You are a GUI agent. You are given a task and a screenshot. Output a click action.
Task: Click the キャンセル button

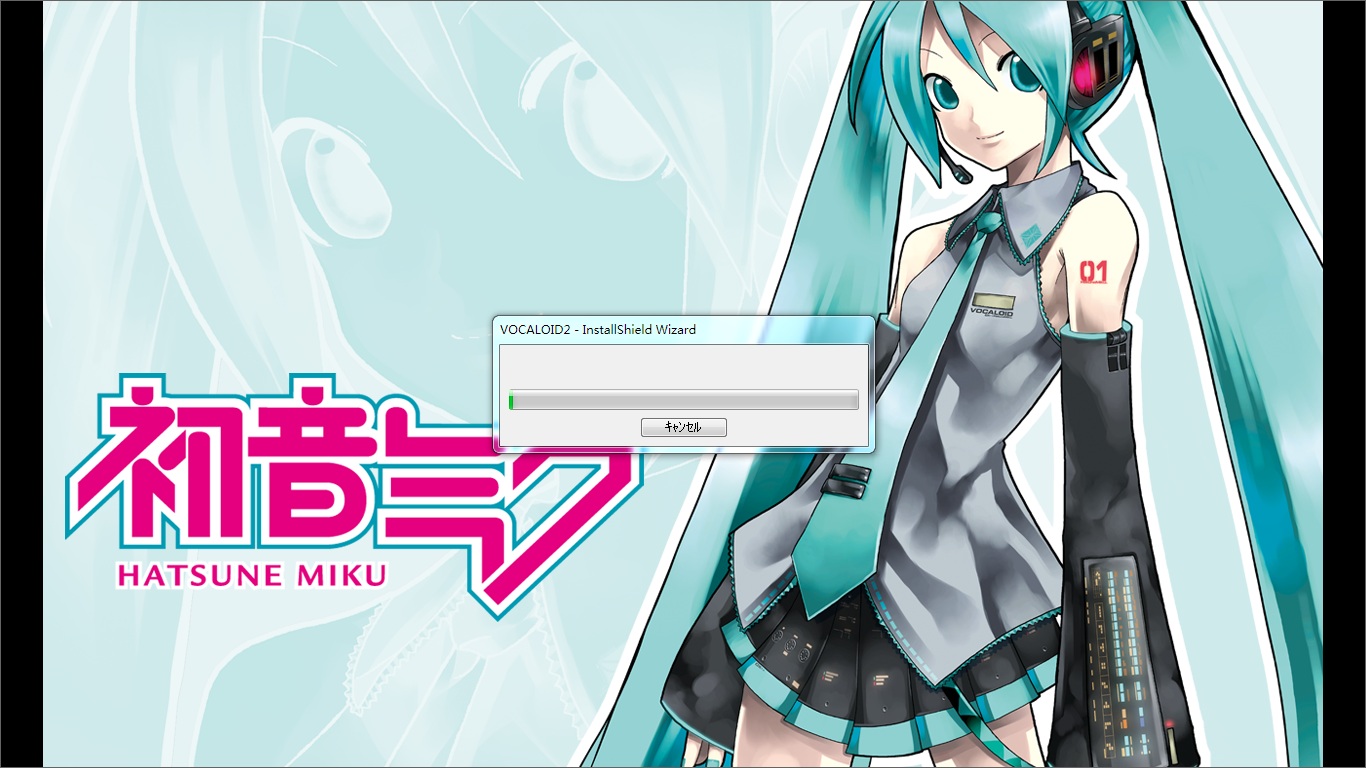click(683, 427)
